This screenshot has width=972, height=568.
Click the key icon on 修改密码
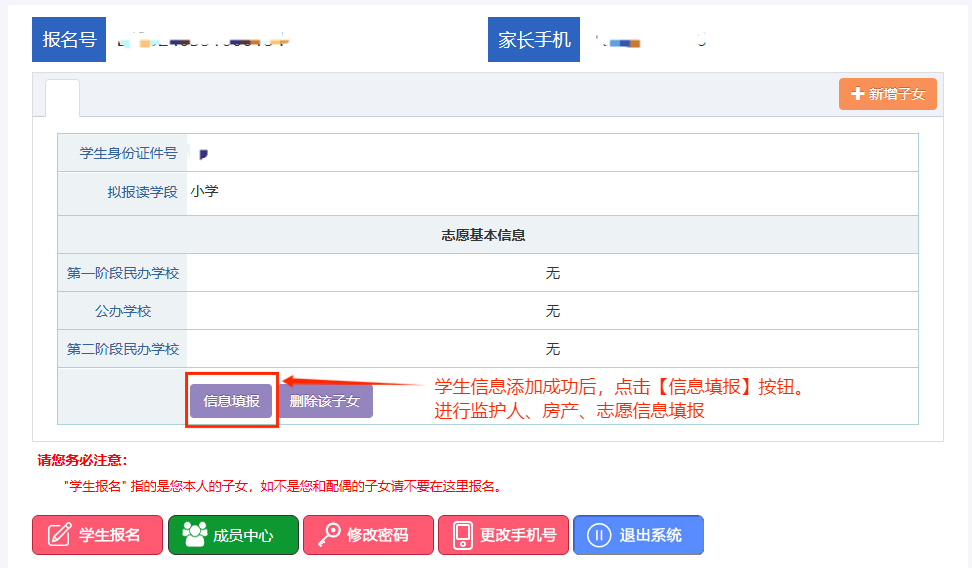328,535
